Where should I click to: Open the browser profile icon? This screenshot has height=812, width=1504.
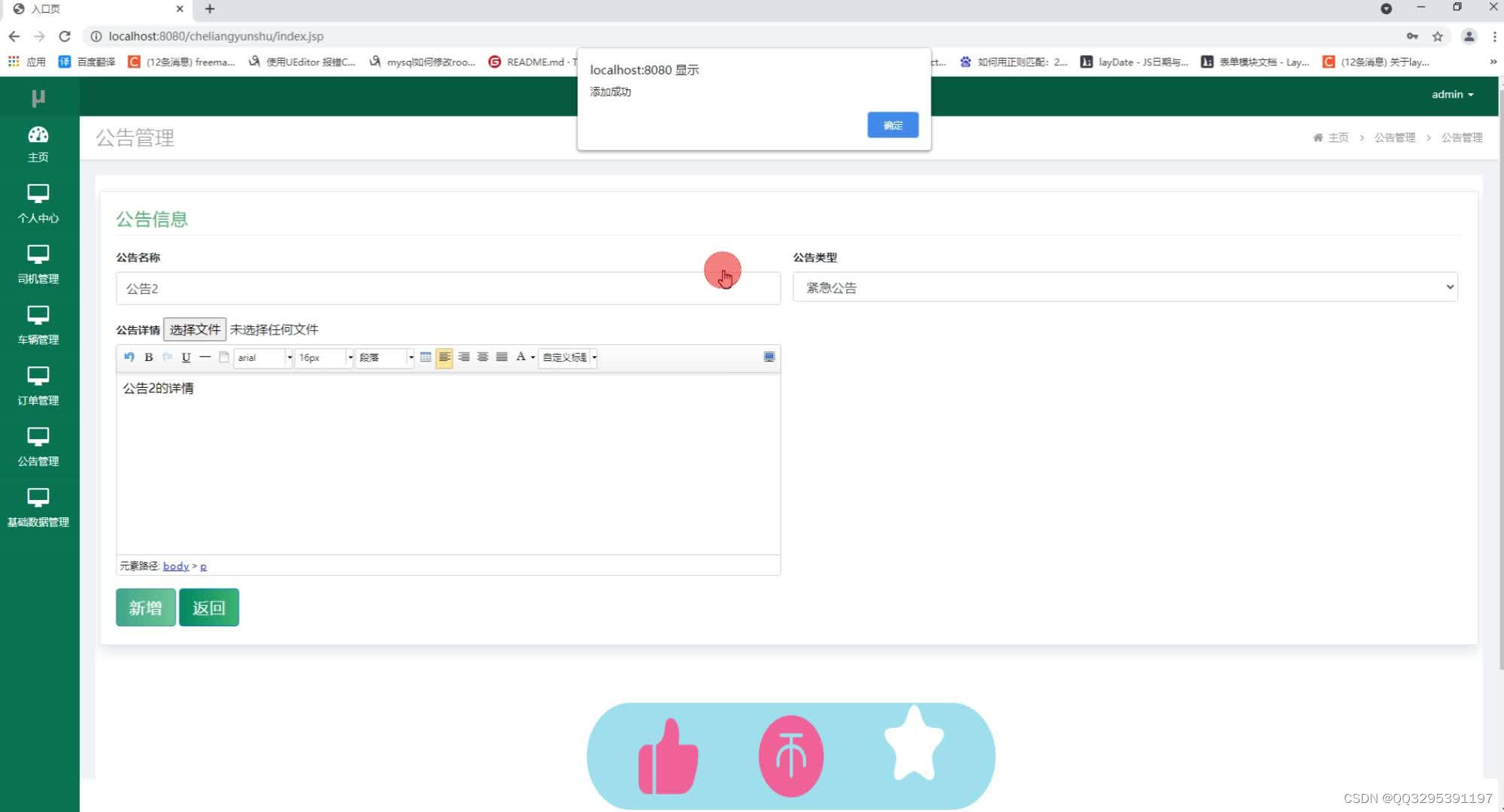tap(1469, 36)
